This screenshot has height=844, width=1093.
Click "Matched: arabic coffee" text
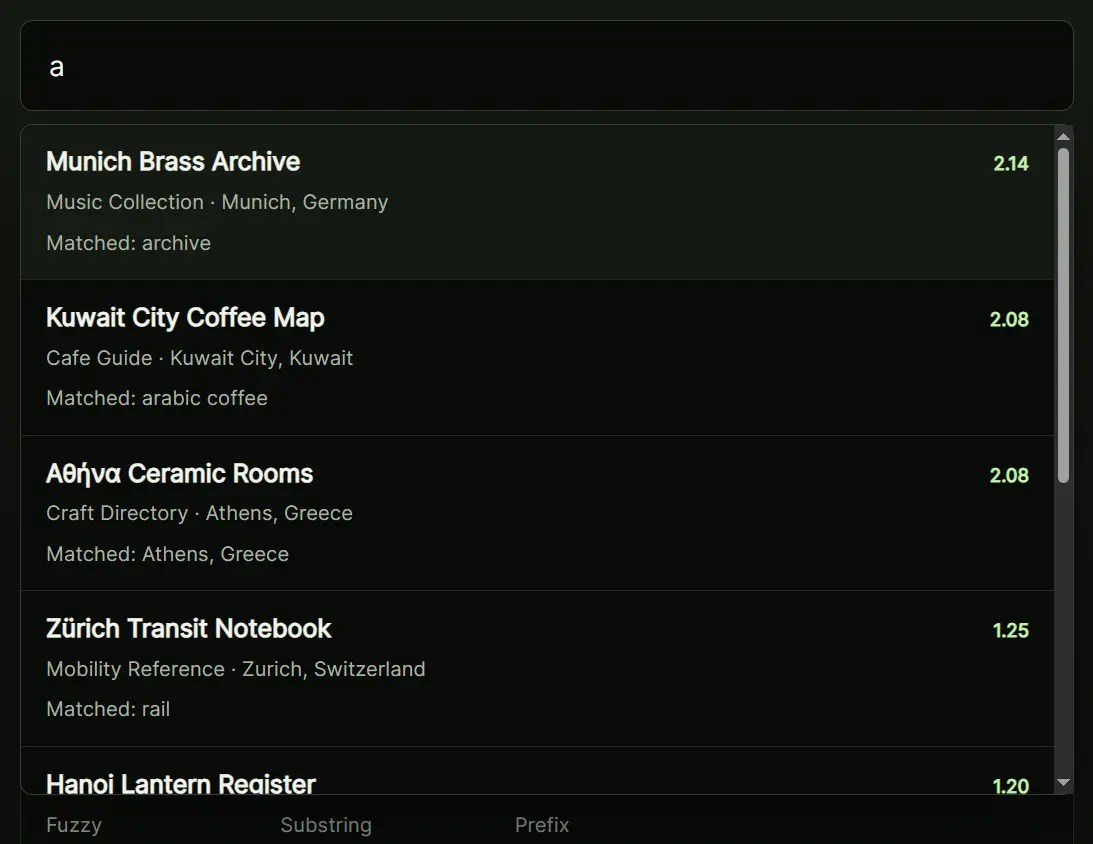pos(157,398)
